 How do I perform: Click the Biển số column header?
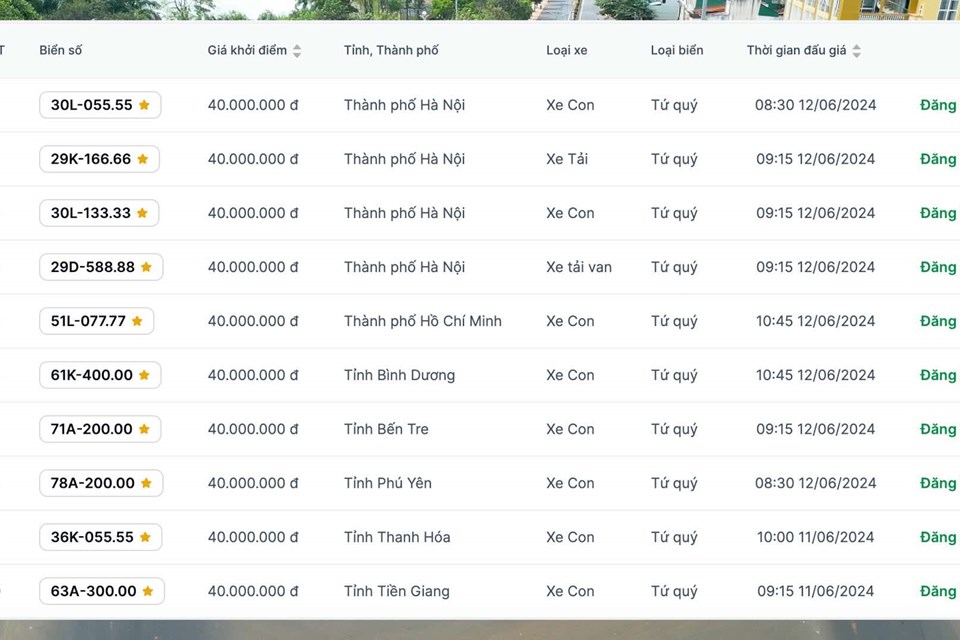(x=61, y=50)
